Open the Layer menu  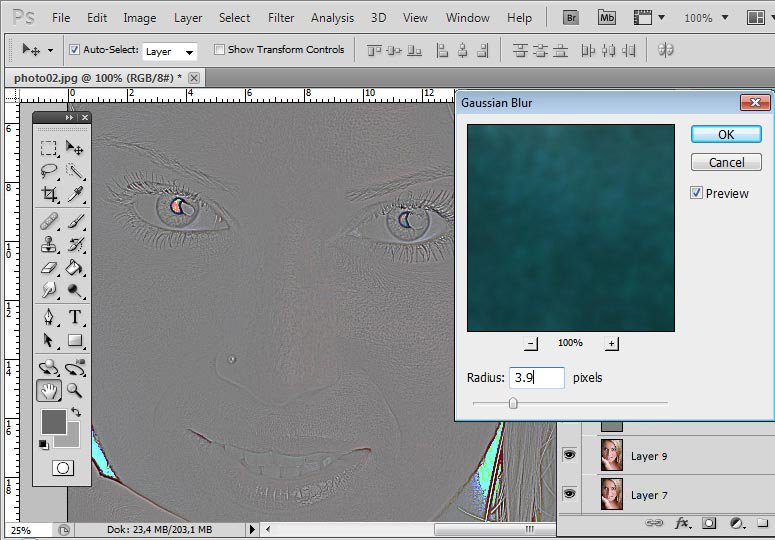[188, 18]
